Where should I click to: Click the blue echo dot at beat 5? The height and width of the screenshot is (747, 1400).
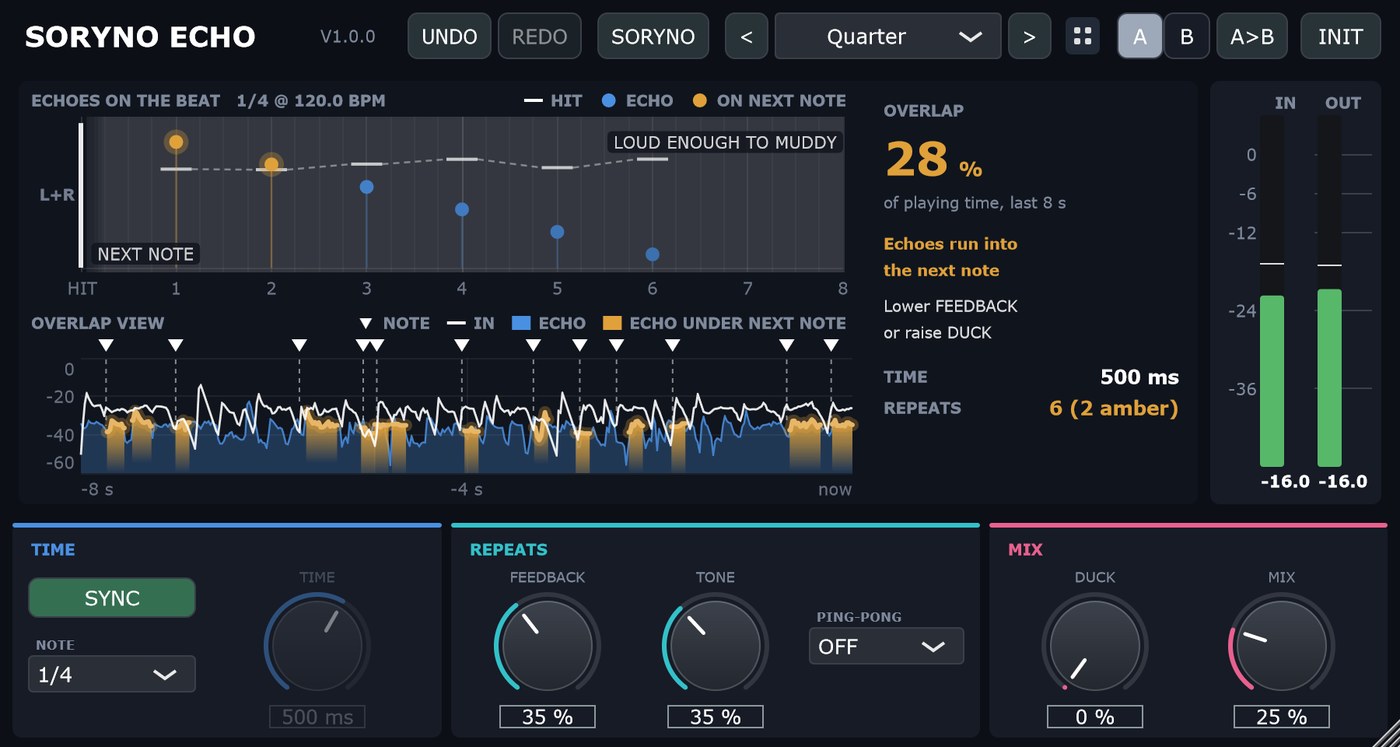click(557, 232)
